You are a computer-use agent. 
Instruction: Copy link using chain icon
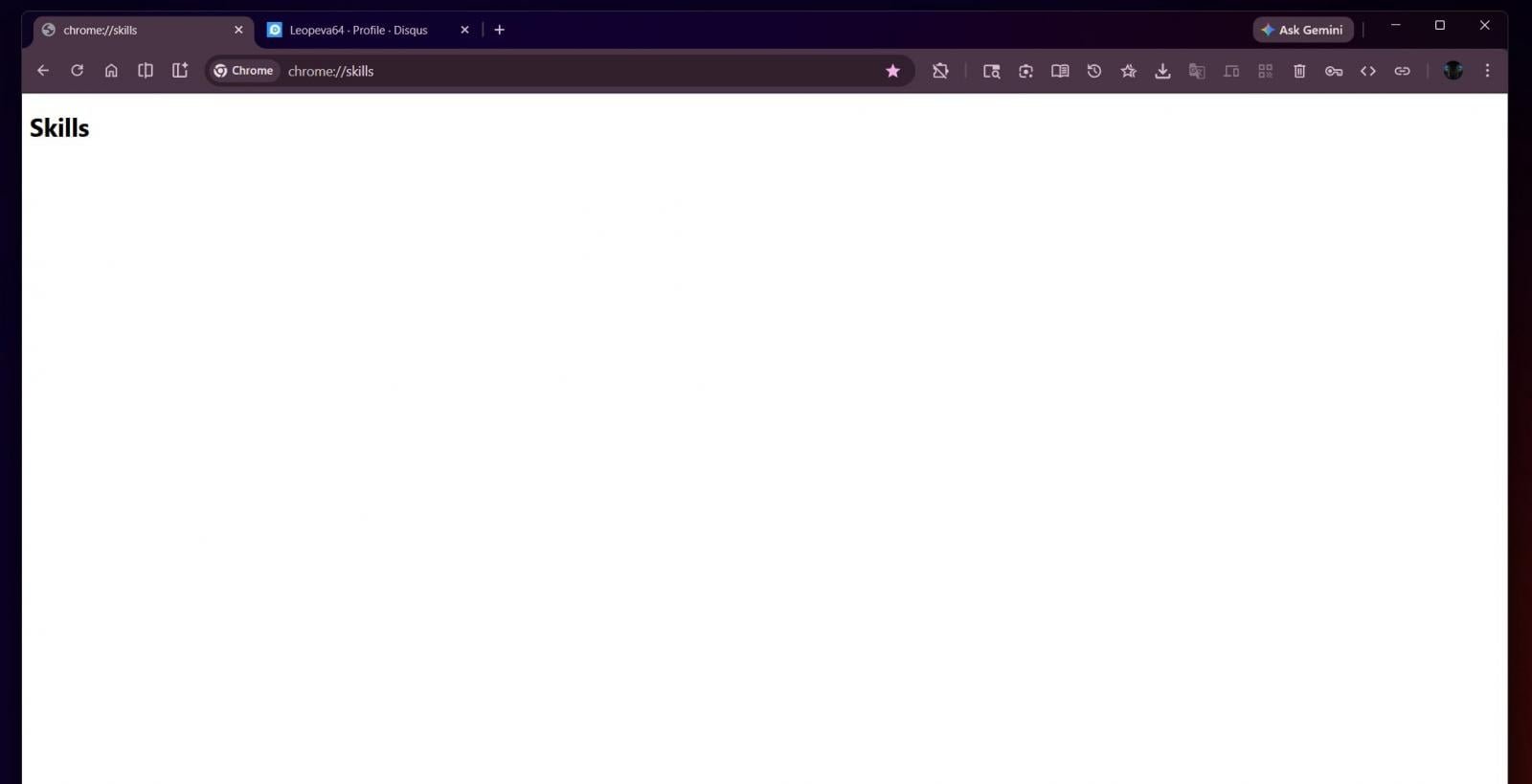(x=1402, y=71)
